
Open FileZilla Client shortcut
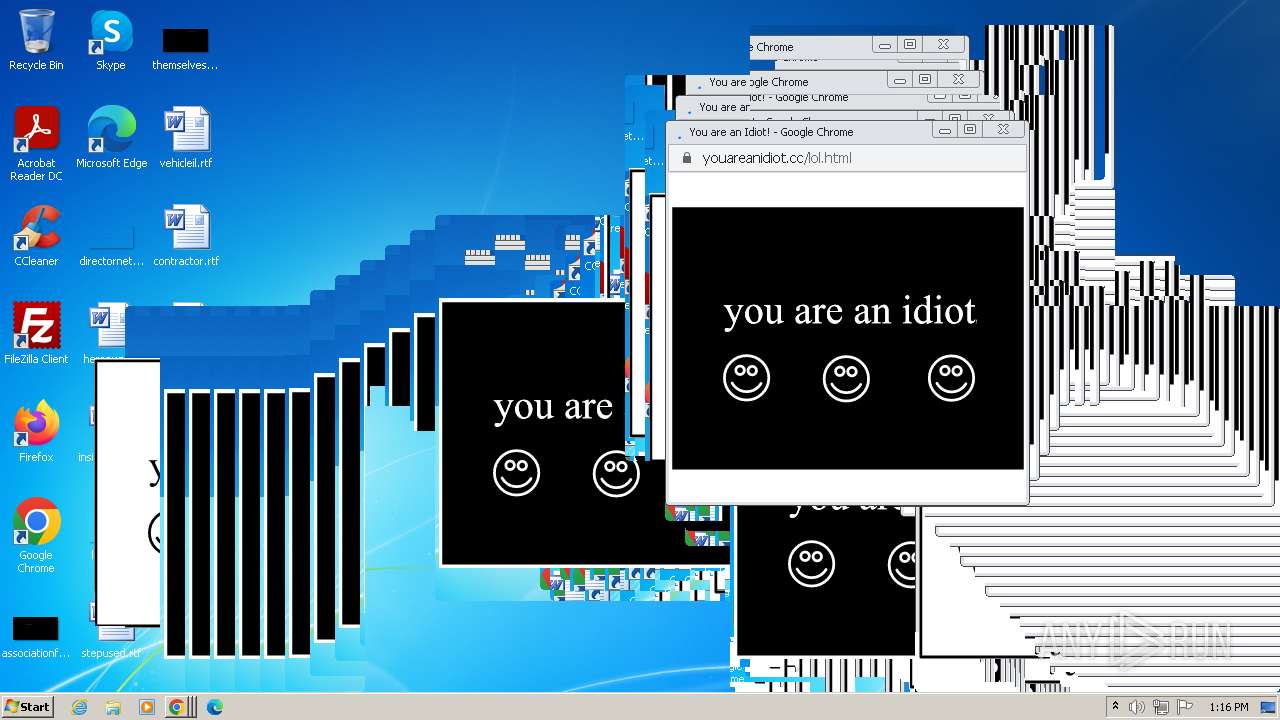coord(36,334)
